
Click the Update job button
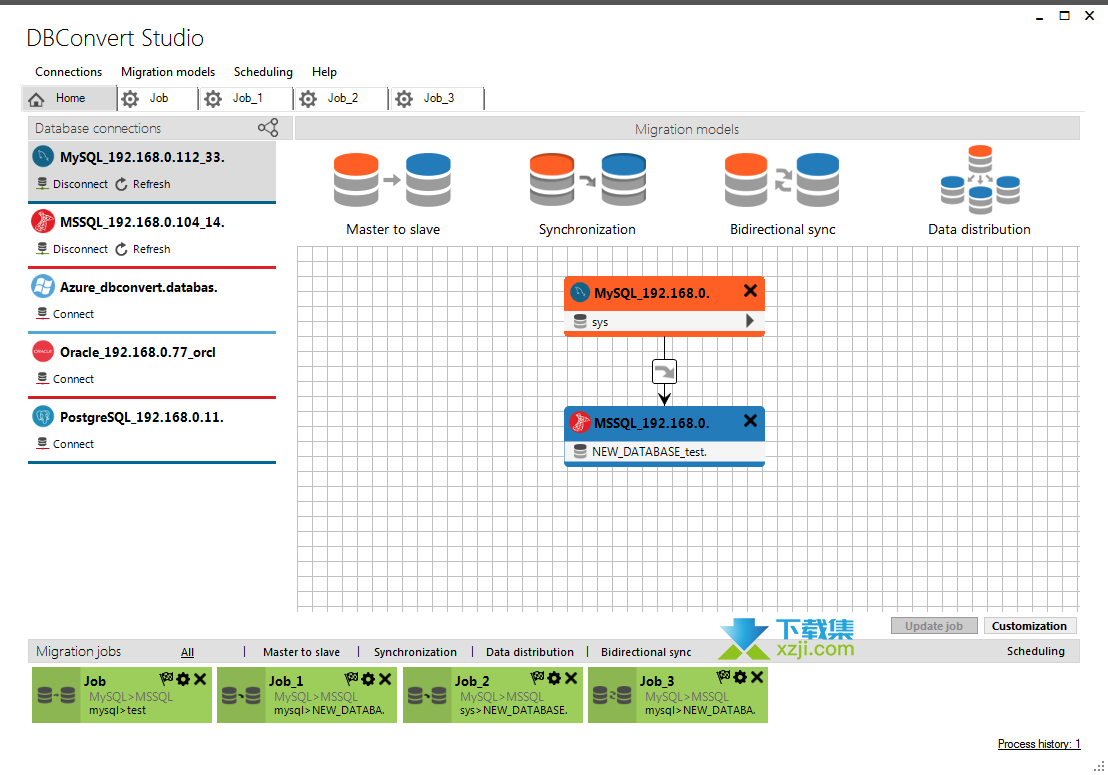point(934,626)
